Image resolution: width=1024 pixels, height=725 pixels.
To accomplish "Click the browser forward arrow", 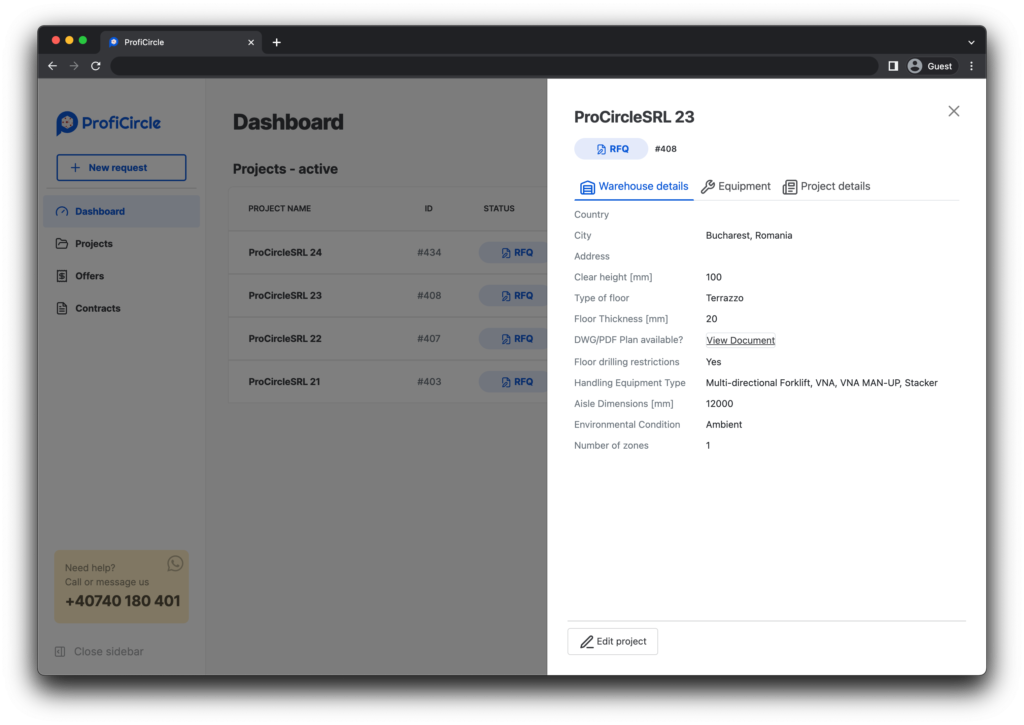I will (x=74, y=66).
